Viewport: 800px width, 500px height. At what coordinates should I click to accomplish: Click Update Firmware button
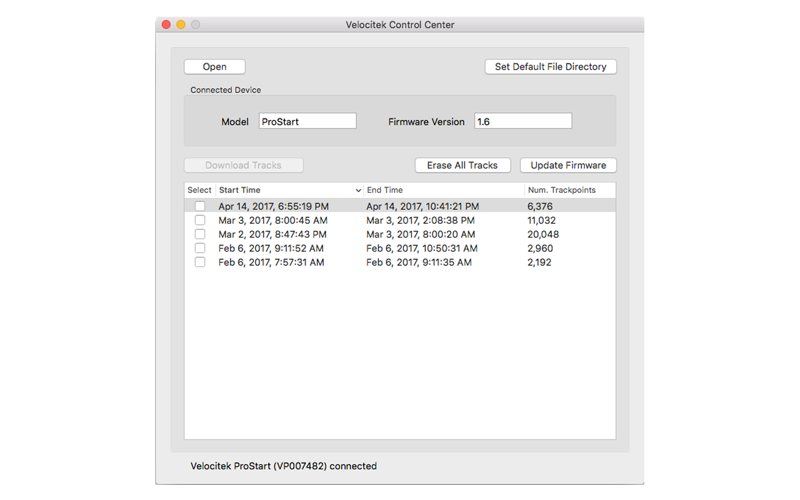(x=568, y=165)
